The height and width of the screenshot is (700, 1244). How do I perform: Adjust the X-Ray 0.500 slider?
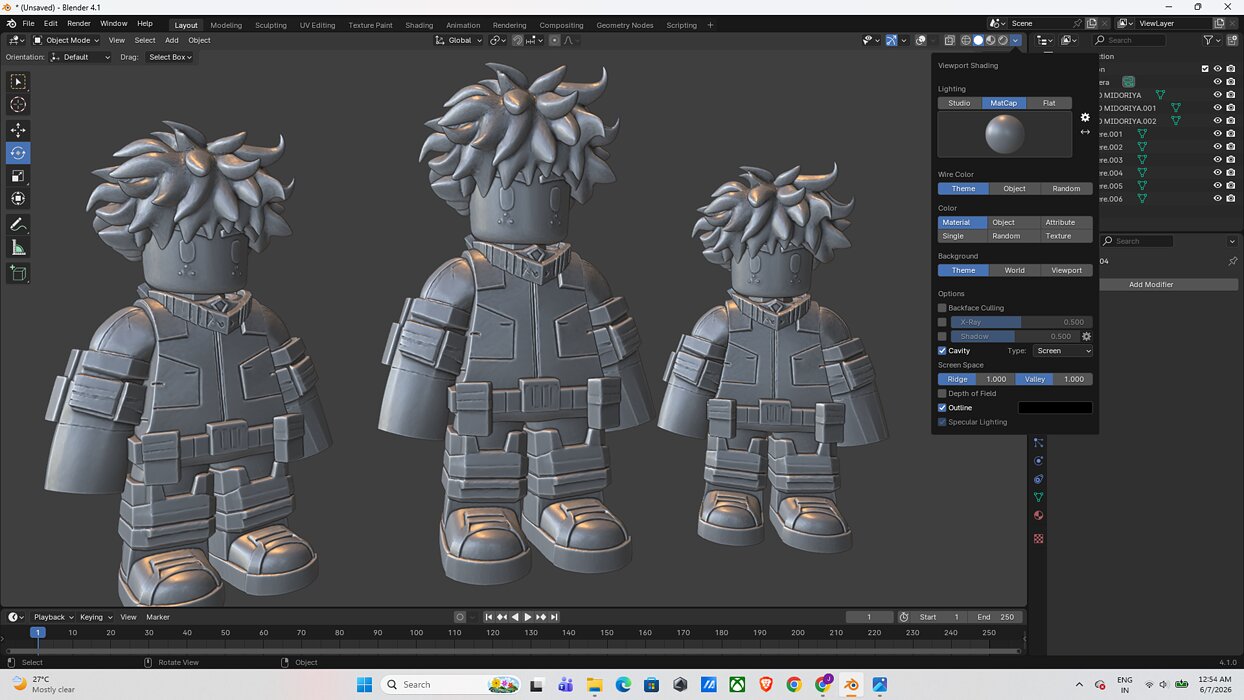1020,322
